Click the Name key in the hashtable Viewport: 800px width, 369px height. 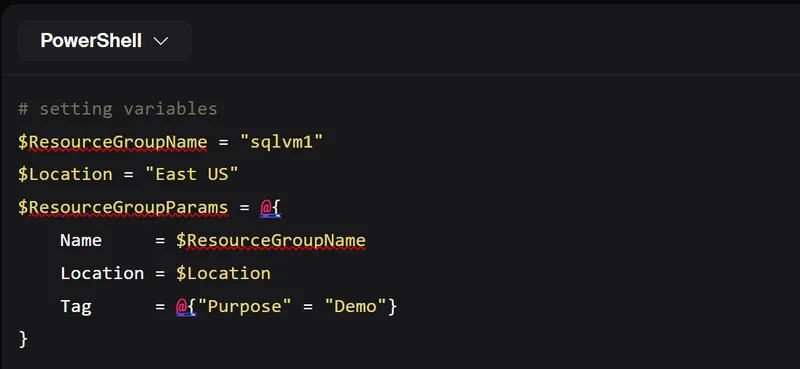pos(81,240)
